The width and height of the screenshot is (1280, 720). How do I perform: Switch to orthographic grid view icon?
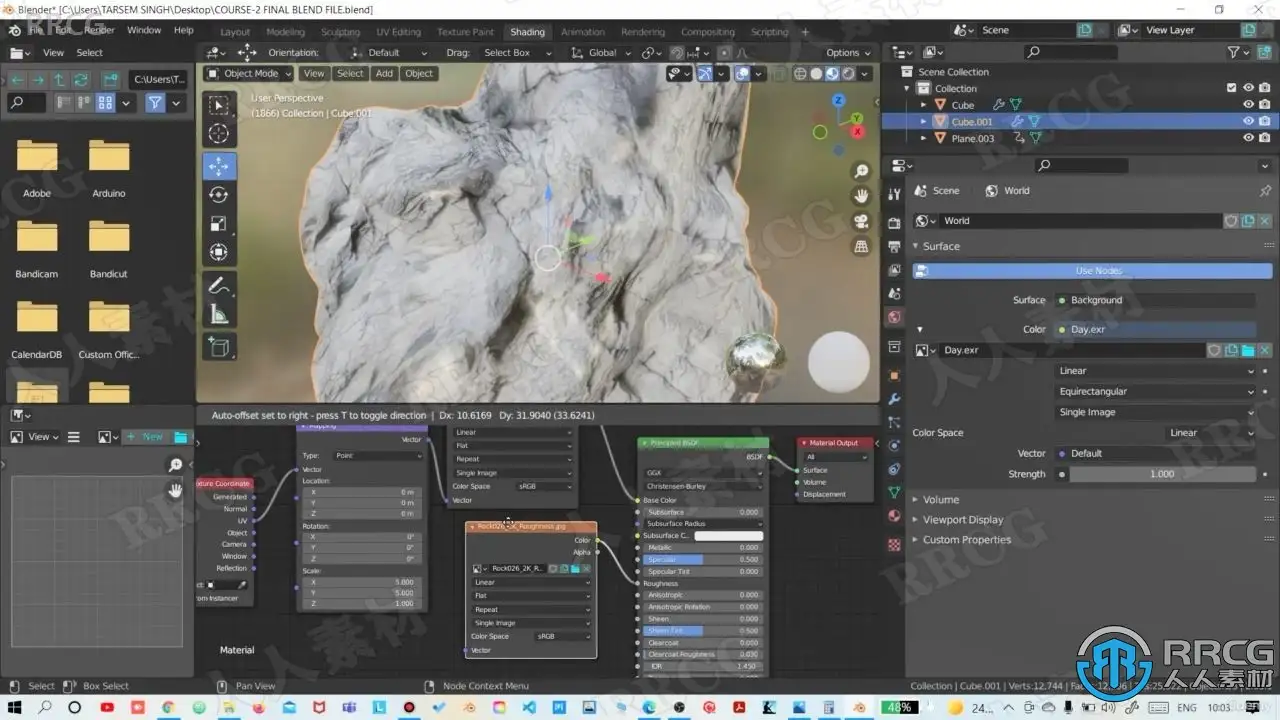pyautogui.click(x=860, y=246)
